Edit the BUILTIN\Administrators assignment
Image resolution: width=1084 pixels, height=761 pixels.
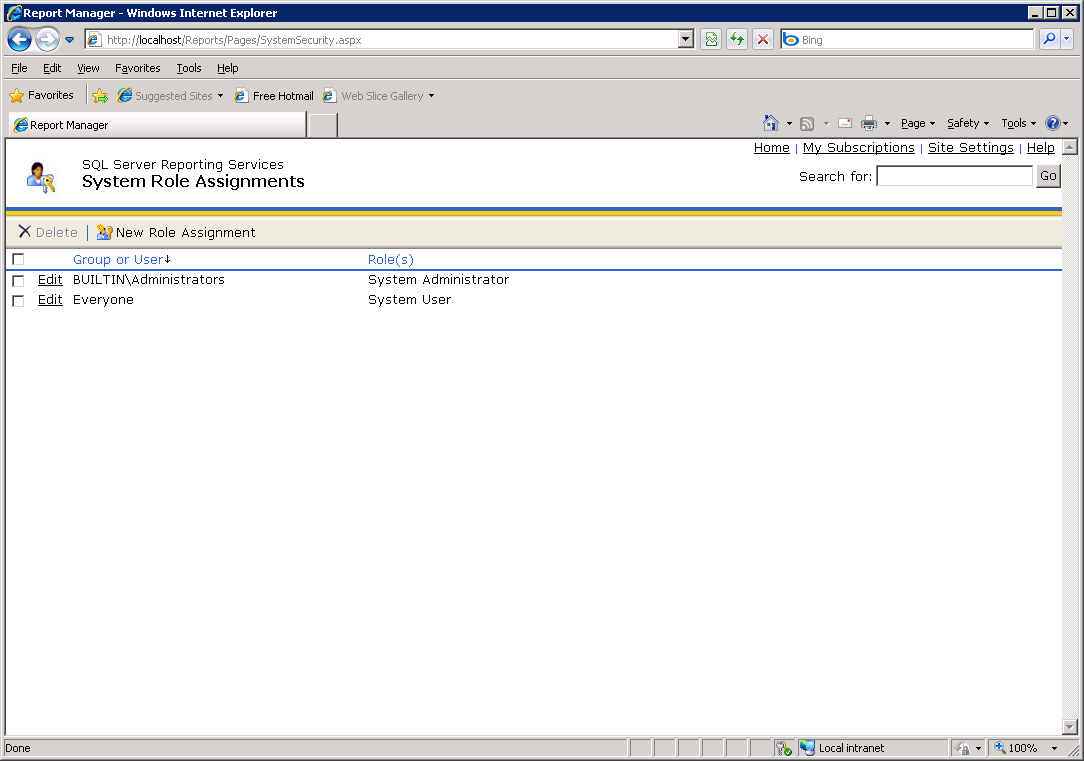50,279
